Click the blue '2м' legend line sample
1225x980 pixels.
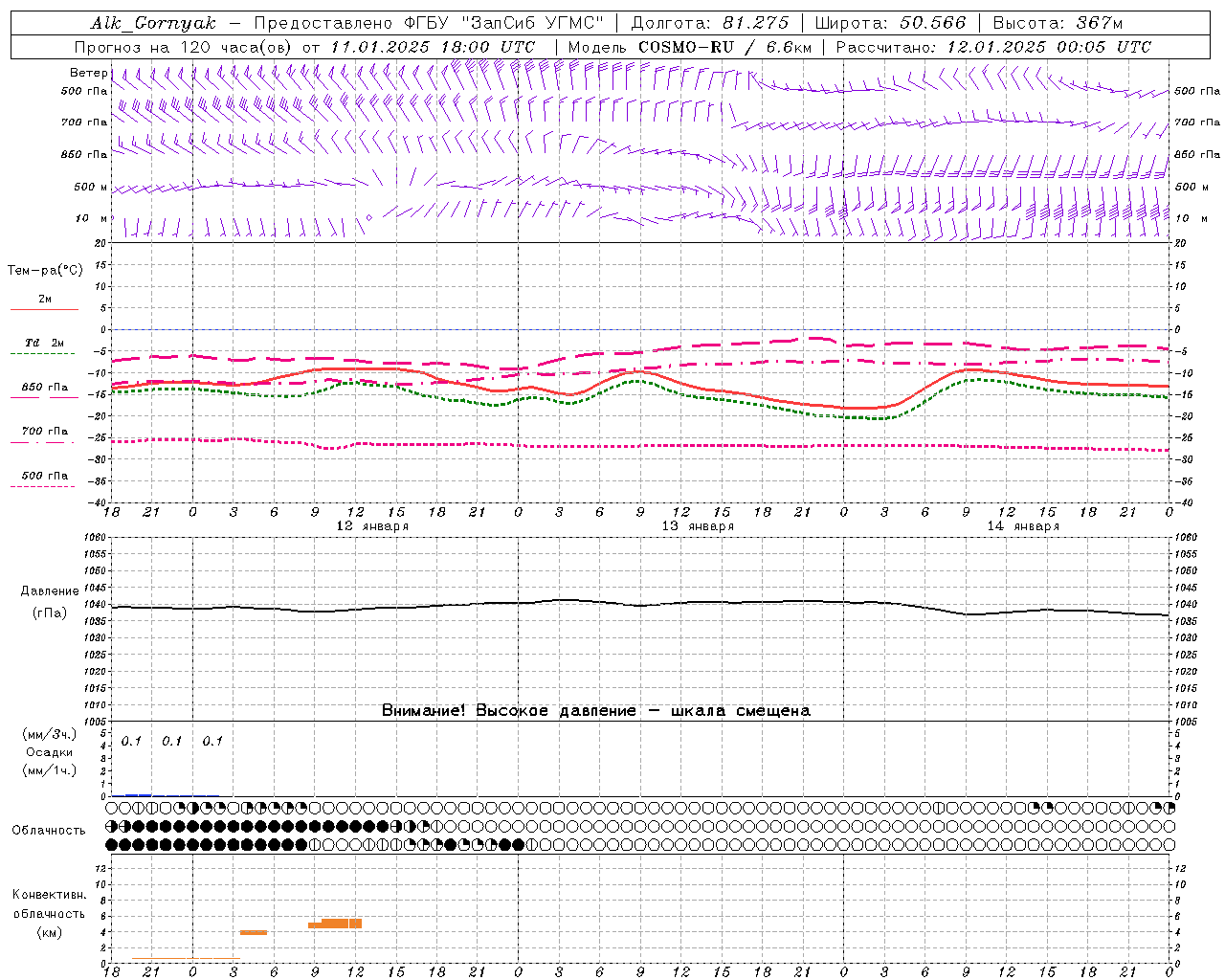(44, 309)
